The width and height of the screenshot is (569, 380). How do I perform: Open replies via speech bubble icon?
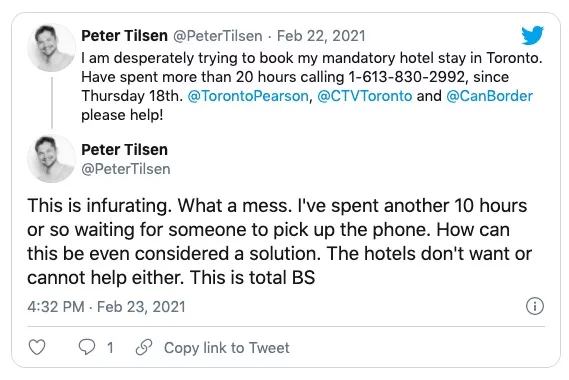[87, 347]
